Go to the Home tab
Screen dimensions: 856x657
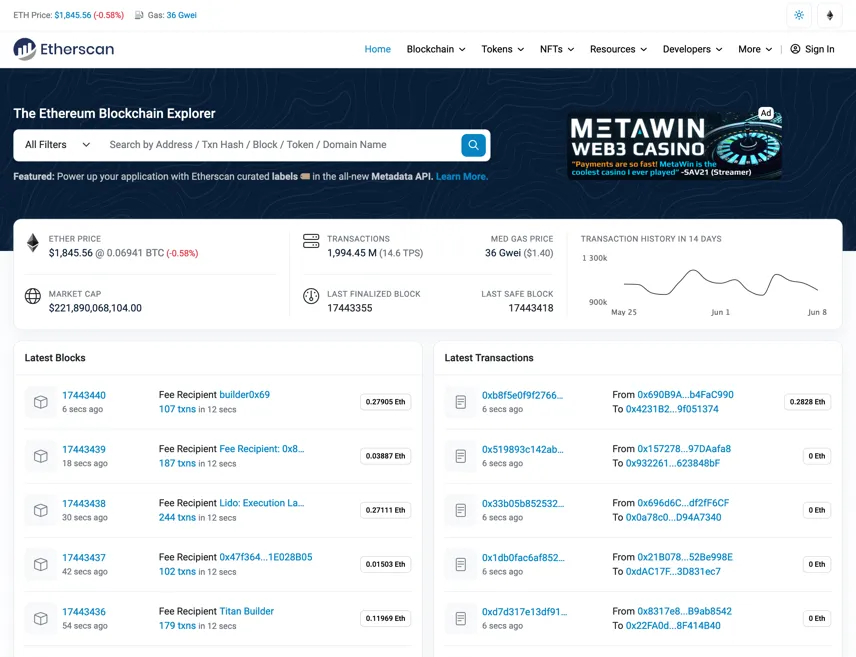(378, 49)
